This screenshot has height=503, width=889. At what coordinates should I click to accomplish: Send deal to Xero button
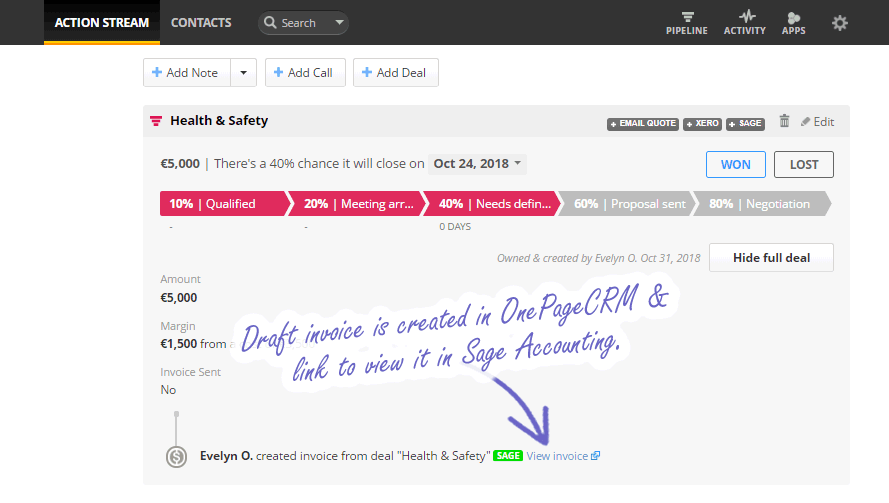(702, 124)
